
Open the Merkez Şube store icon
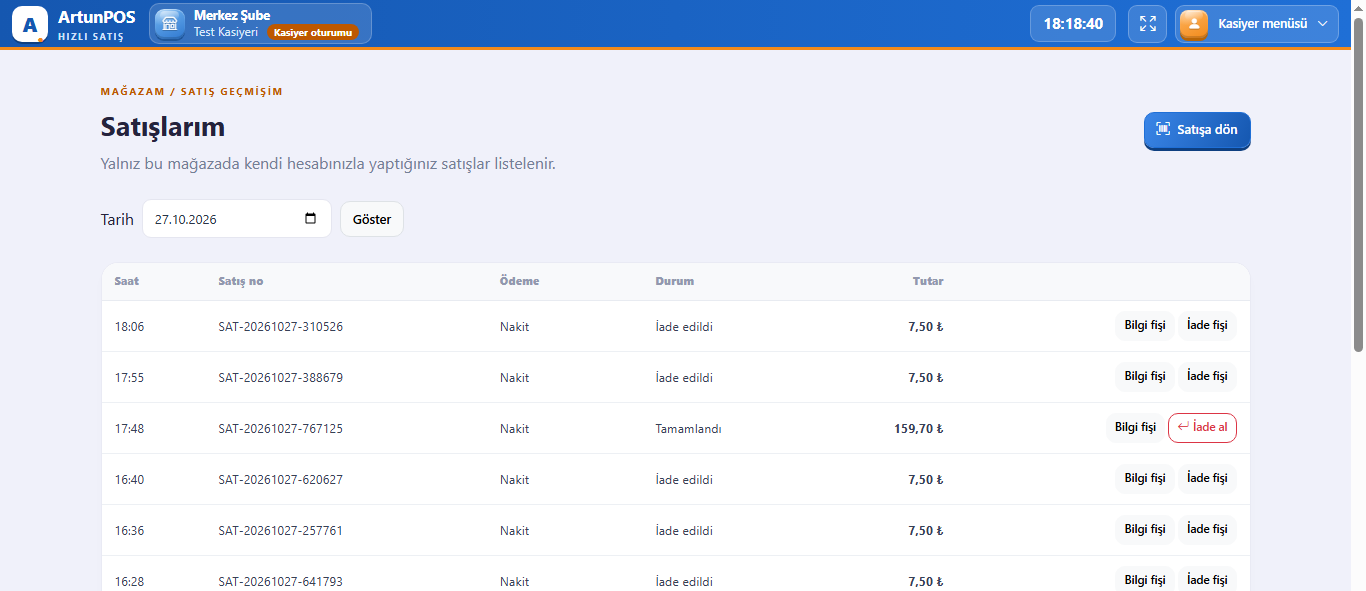pos(170,24)
